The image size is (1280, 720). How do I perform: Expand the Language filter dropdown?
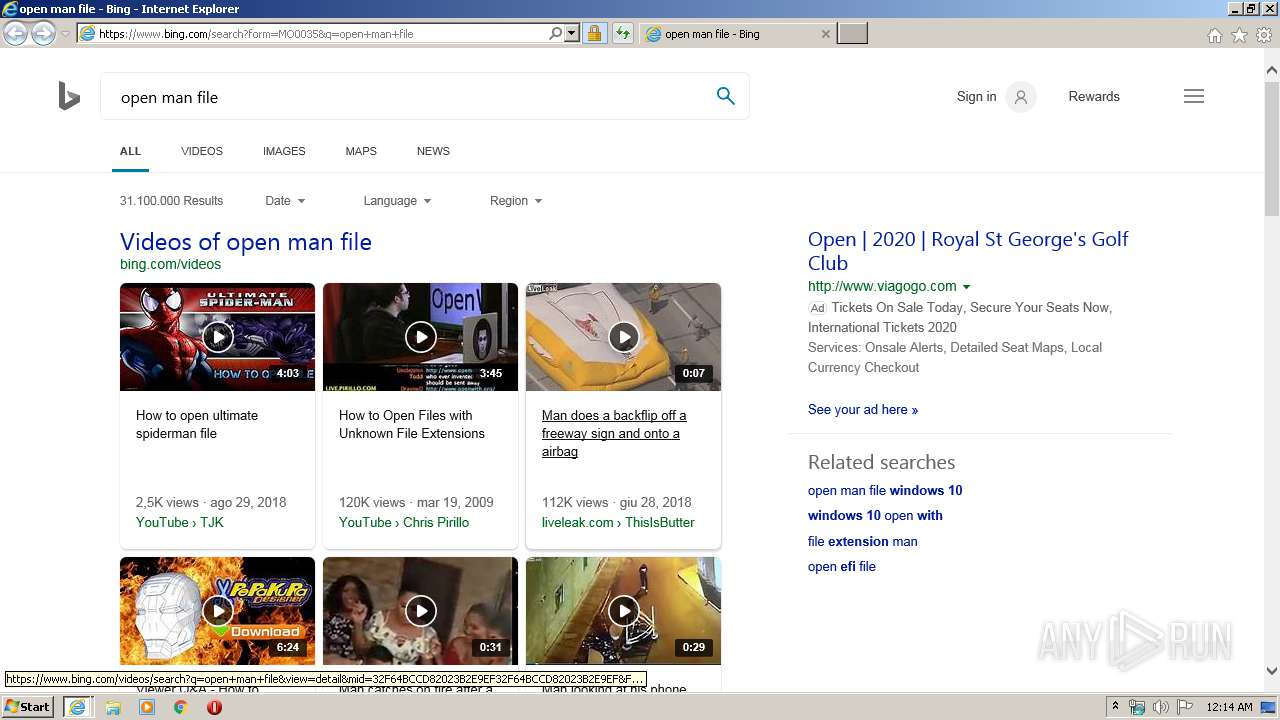[397, 201]
